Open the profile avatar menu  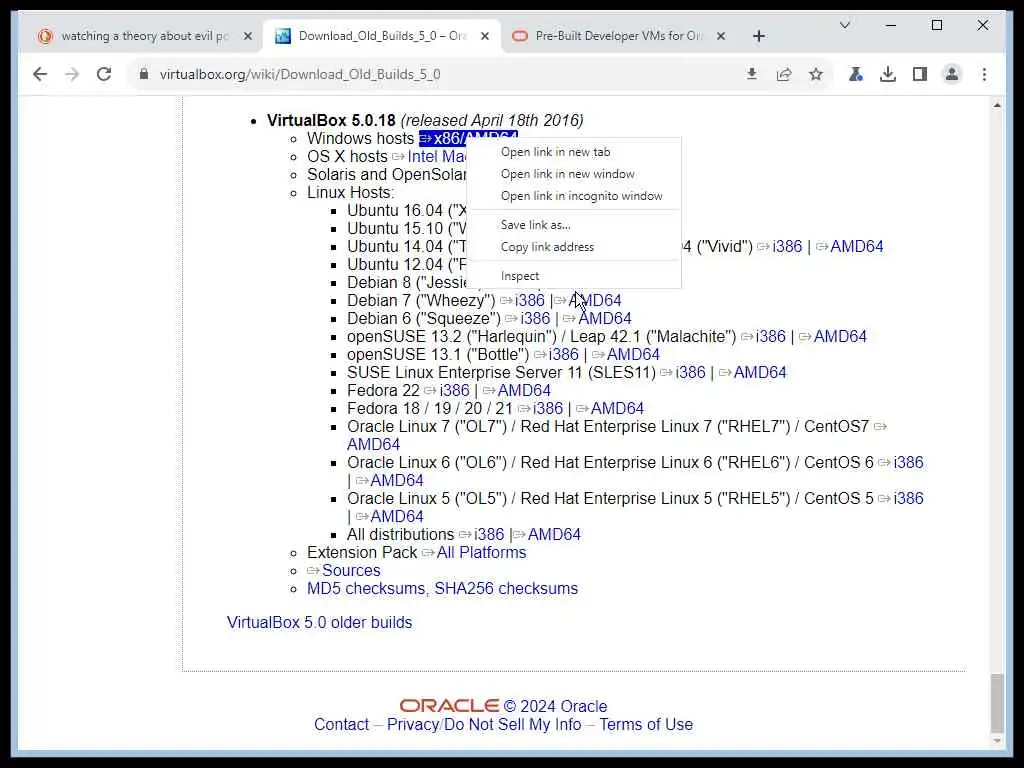[x=952, y=74]
